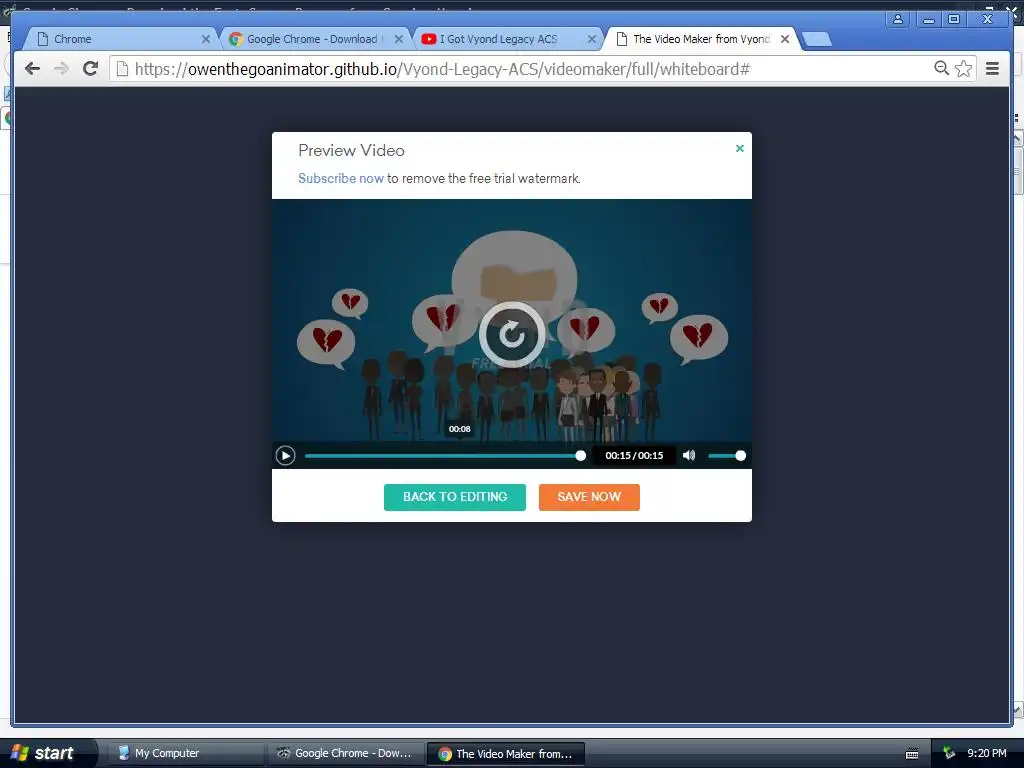This screenshot has height=768, width=1024.
Task: Close the Google Chrome - Download tab
Action: [x=398, y=39]
